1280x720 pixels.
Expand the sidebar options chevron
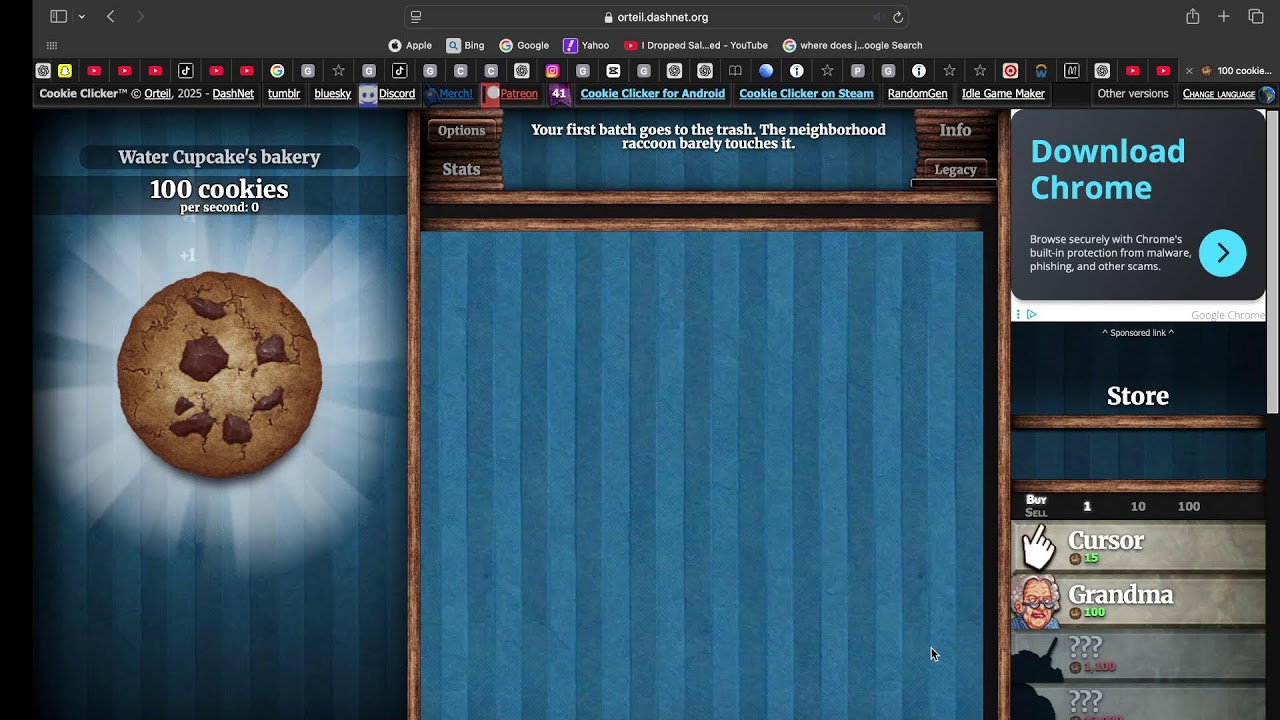[x=81, y=17]
